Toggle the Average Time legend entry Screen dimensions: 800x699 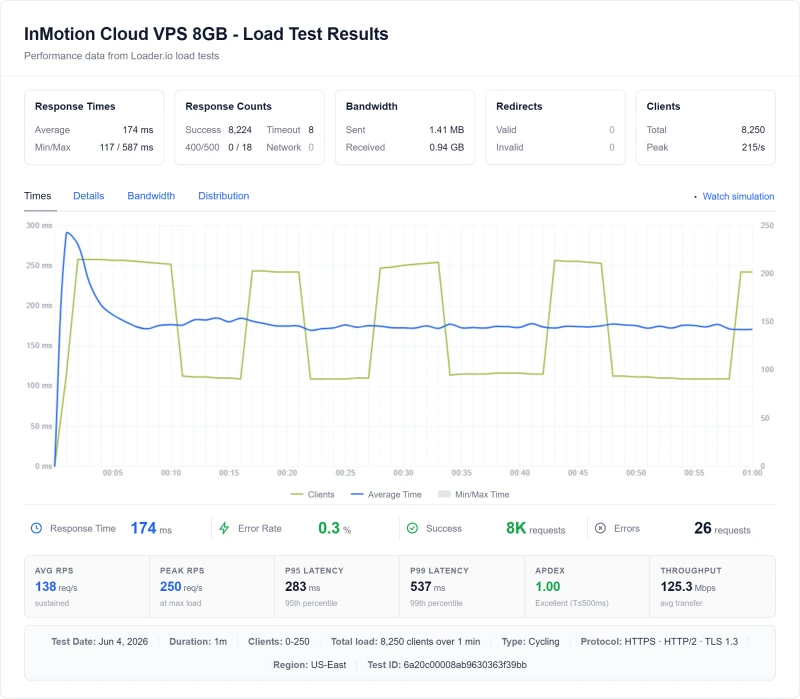click(386, 494)
